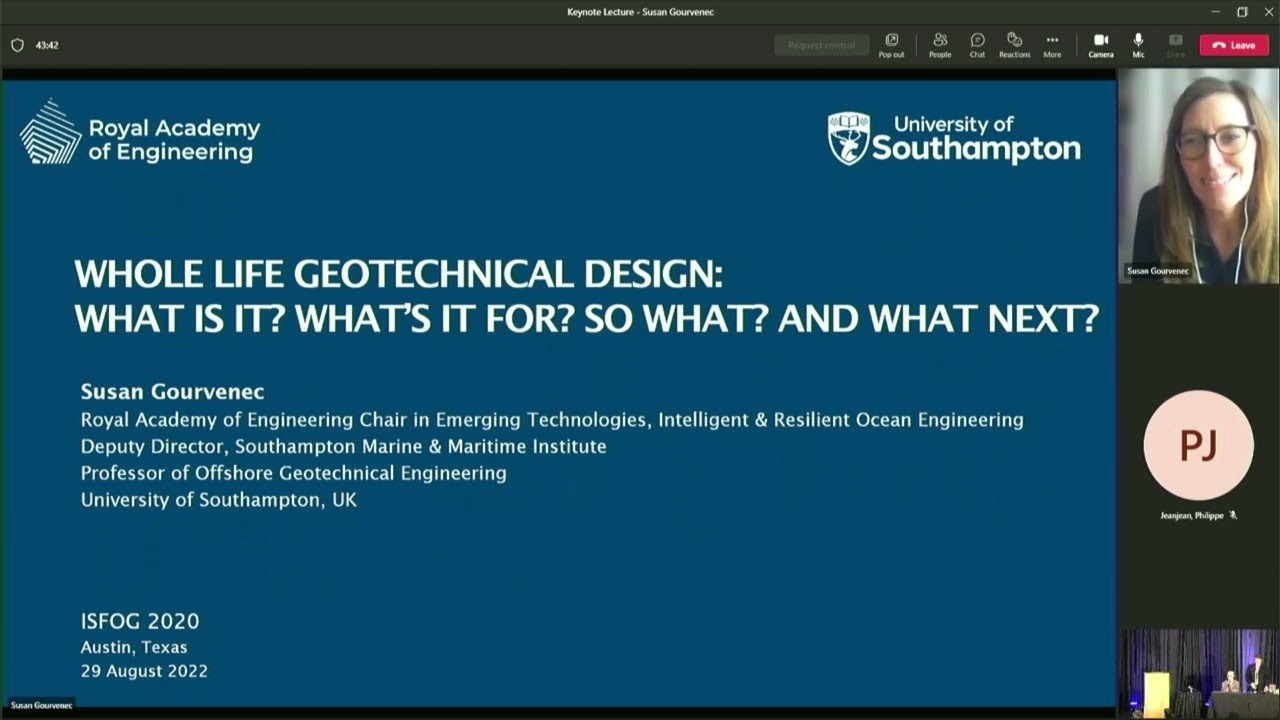
Task: Click the shield security icon
Action: coord(17,45)
